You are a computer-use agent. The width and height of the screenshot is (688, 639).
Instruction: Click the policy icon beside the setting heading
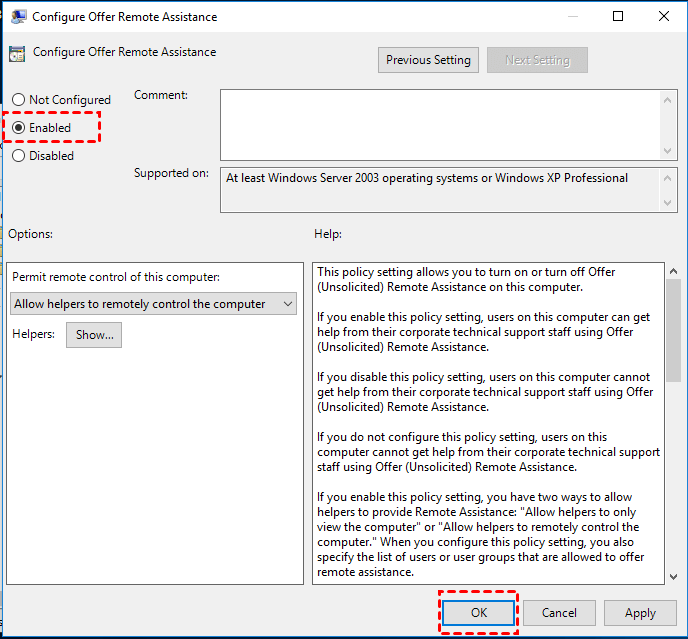(18, 54)
